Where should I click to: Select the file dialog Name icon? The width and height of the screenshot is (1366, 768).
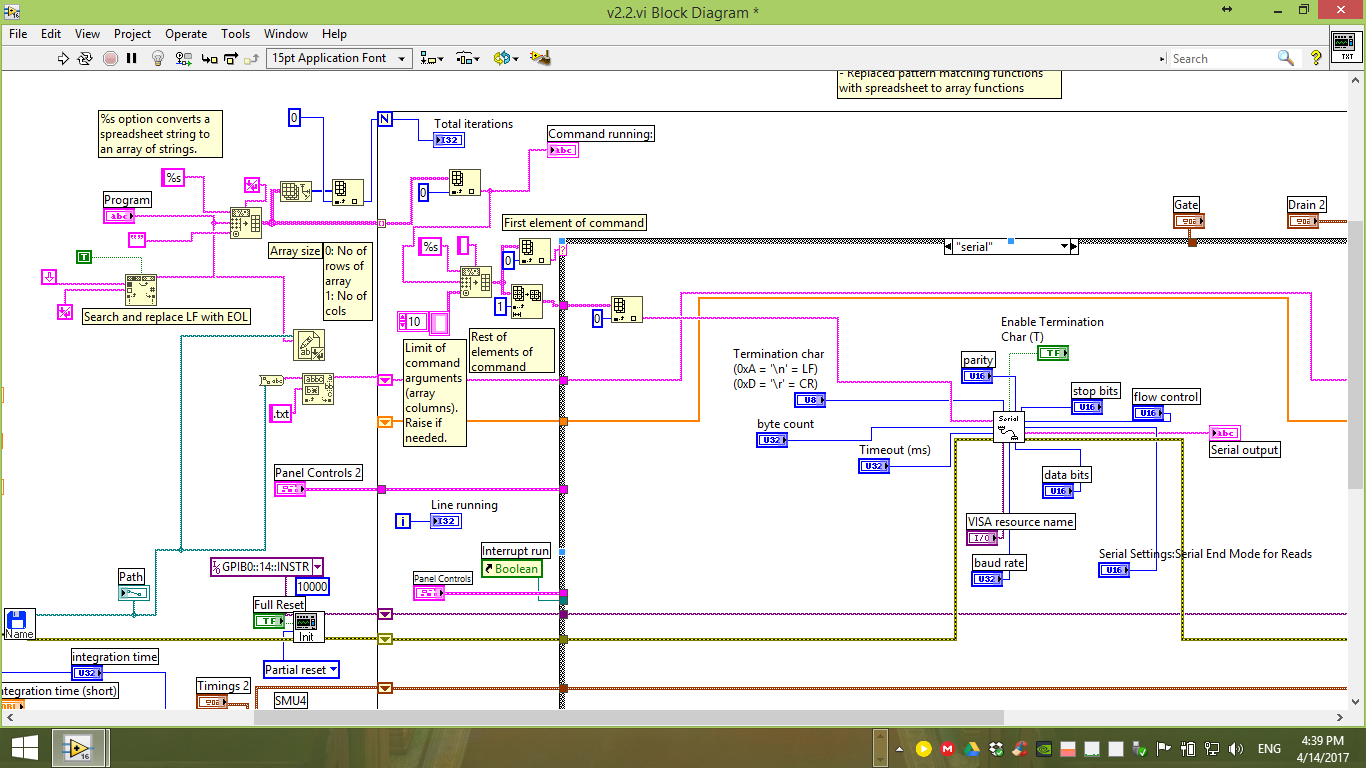[20, 624]
